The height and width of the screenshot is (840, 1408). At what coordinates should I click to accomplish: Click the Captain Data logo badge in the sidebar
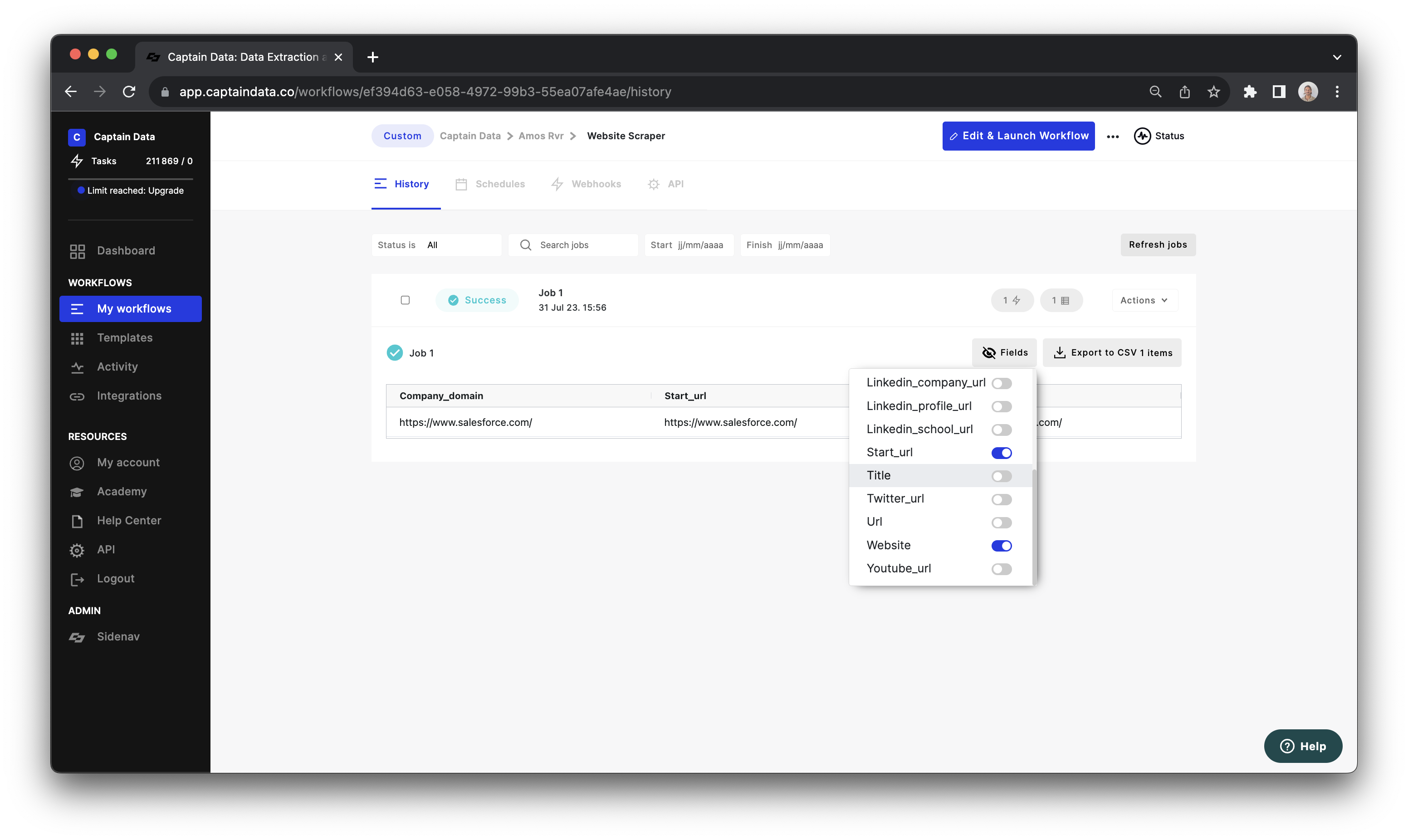(x=77, y=137)
